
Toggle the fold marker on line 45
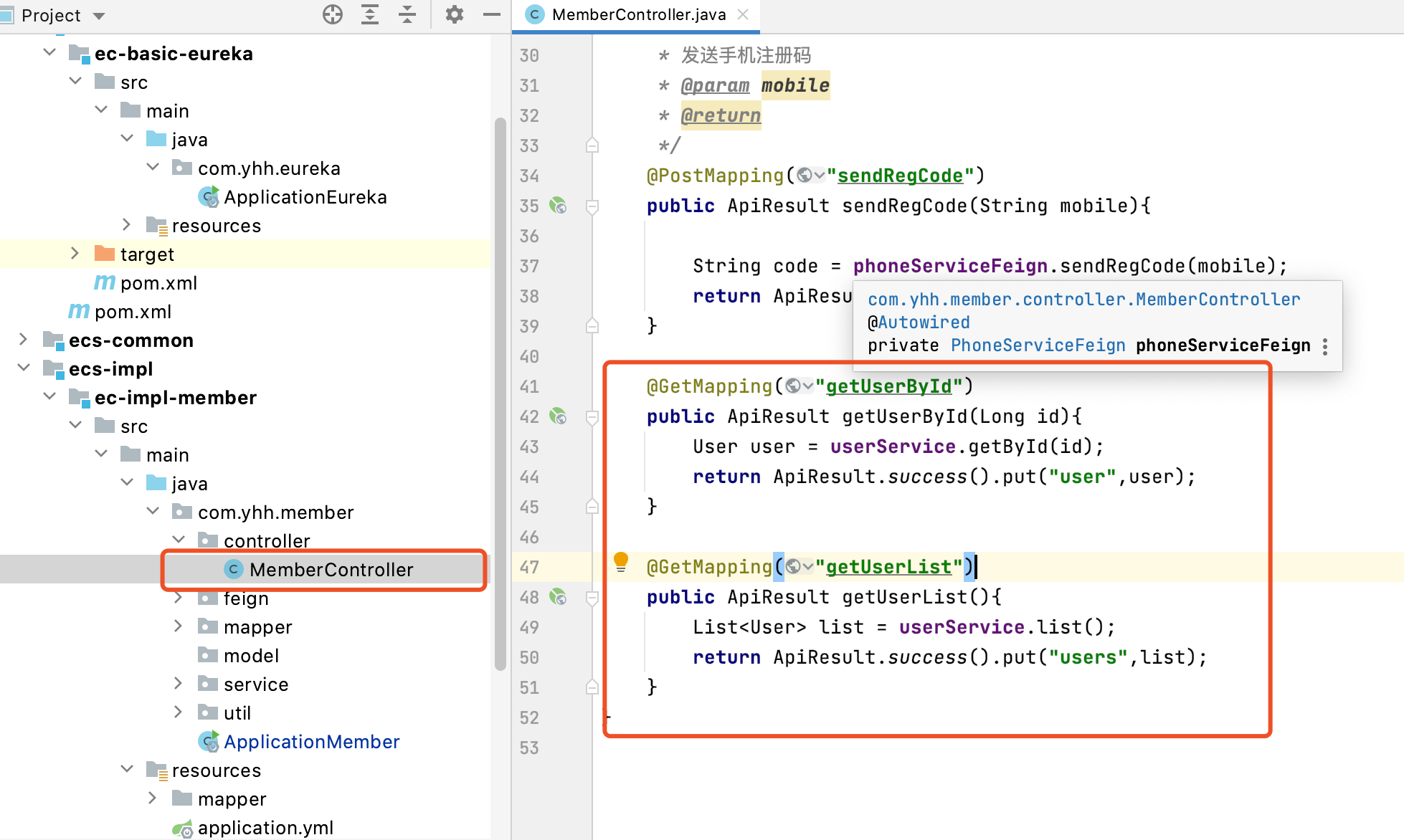[592, 507]
